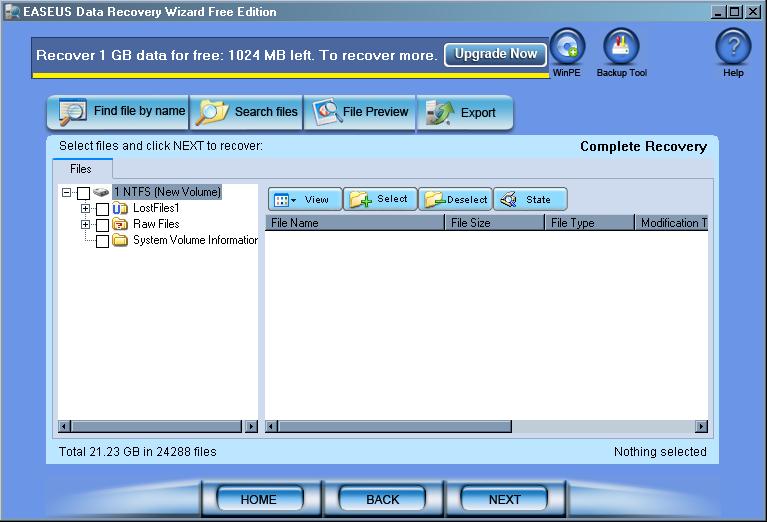Click the LostFiles1 folder icon
This screenshot has height=522, width=767.
pos(120,209)
